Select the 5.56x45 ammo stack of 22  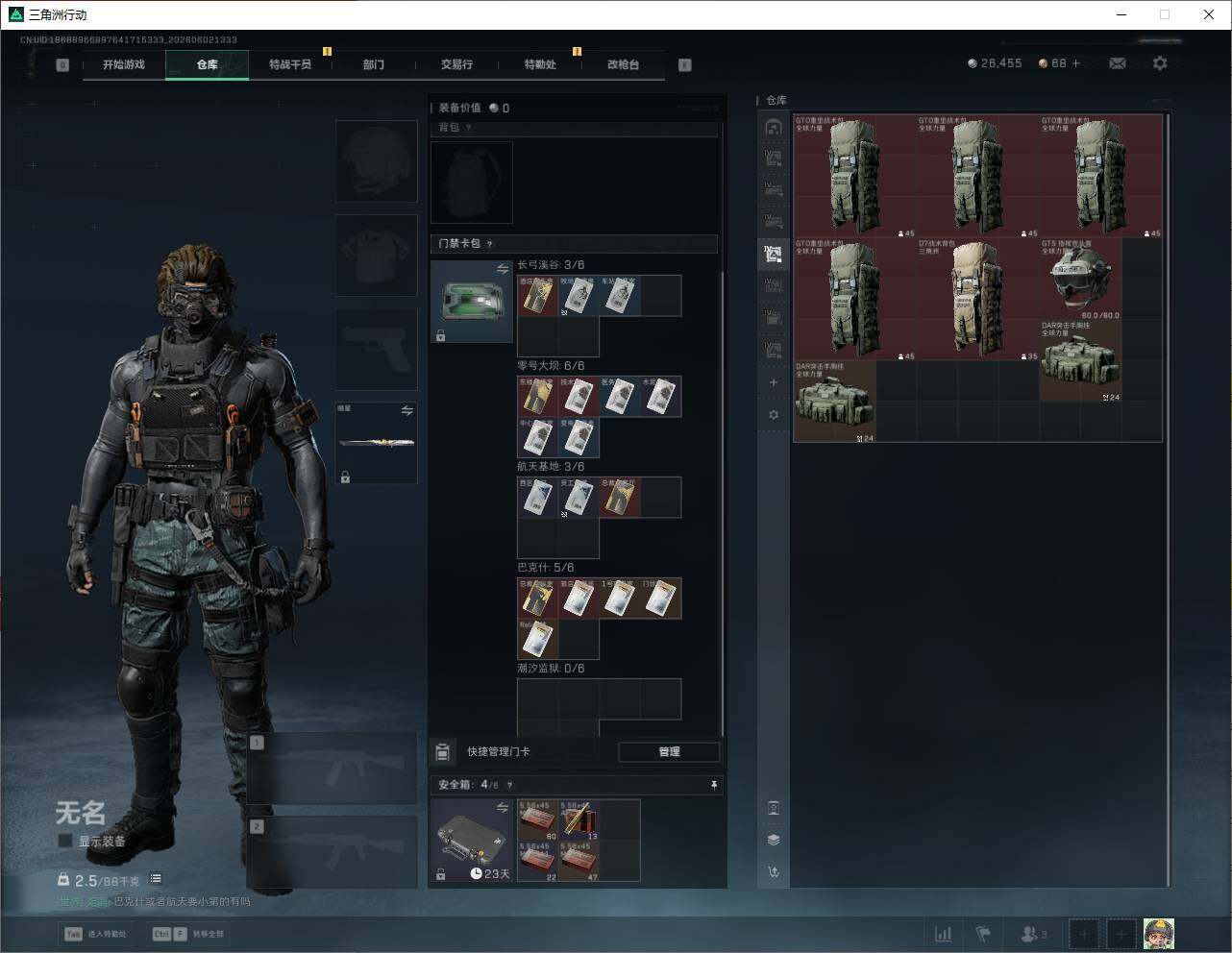click(538, 862)
